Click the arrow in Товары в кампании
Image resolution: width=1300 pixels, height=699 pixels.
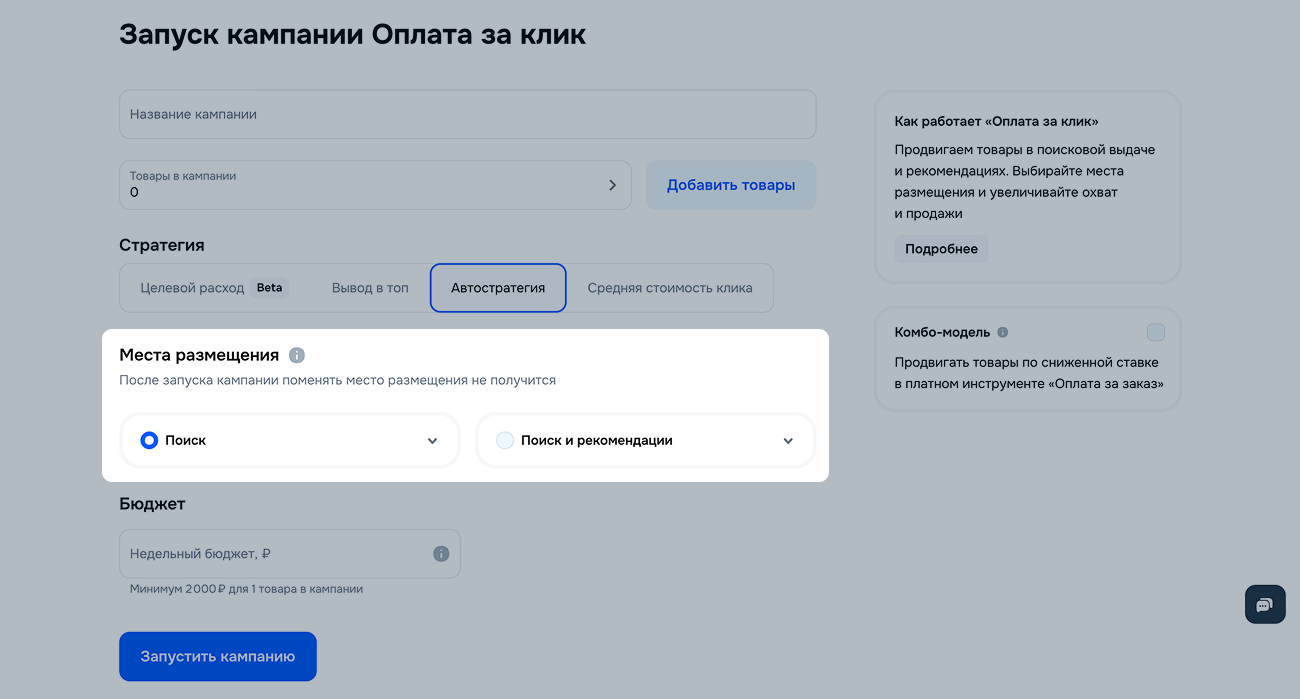click(613, 185)
